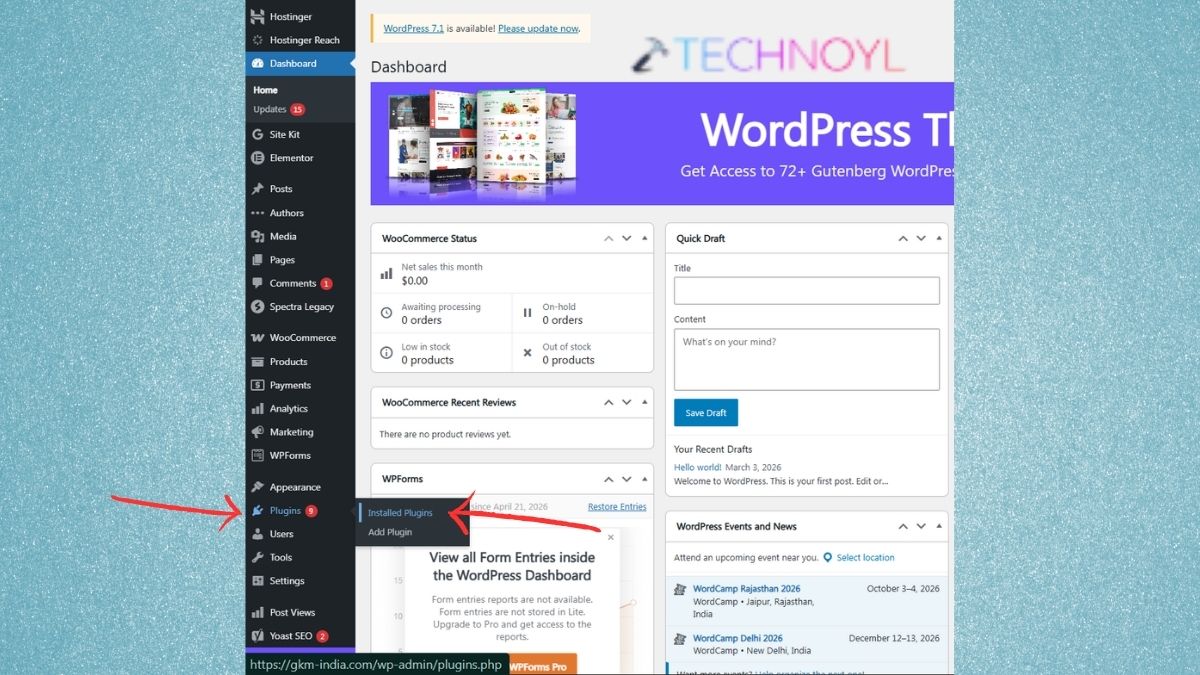
Task: Click Restore Entries link
Action: pyautogui.click(x=617, y=507)
